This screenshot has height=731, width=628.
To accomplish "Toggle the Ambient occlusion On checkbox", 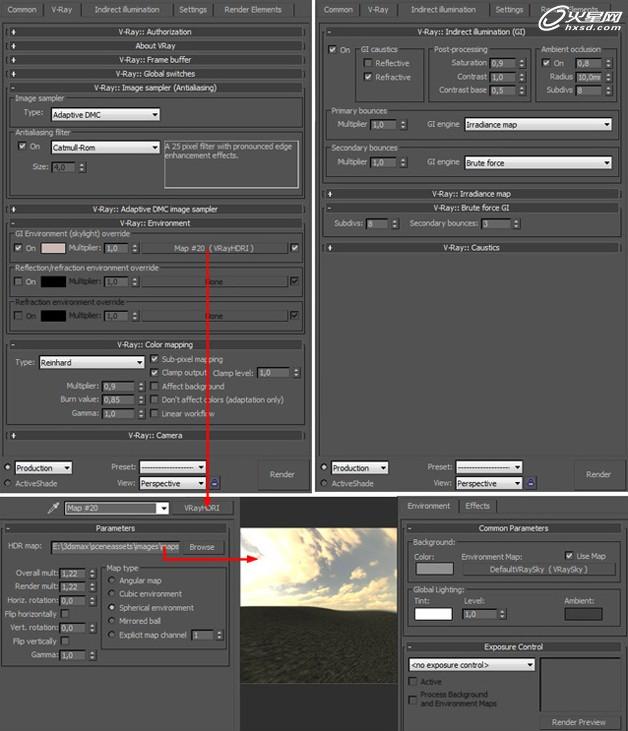I will [x=546, y=62].
